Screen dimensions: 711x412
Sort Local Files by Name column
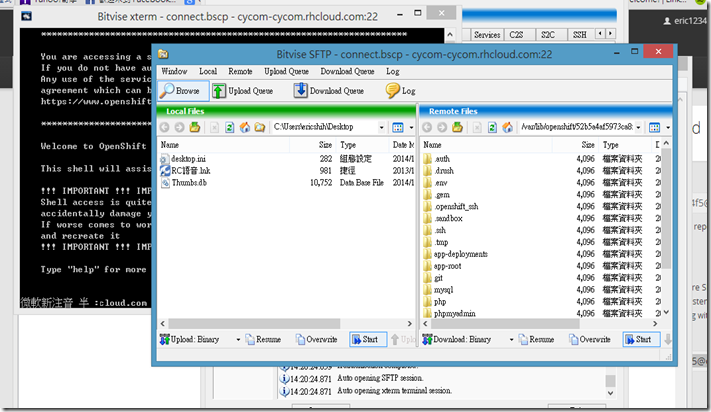224,145
